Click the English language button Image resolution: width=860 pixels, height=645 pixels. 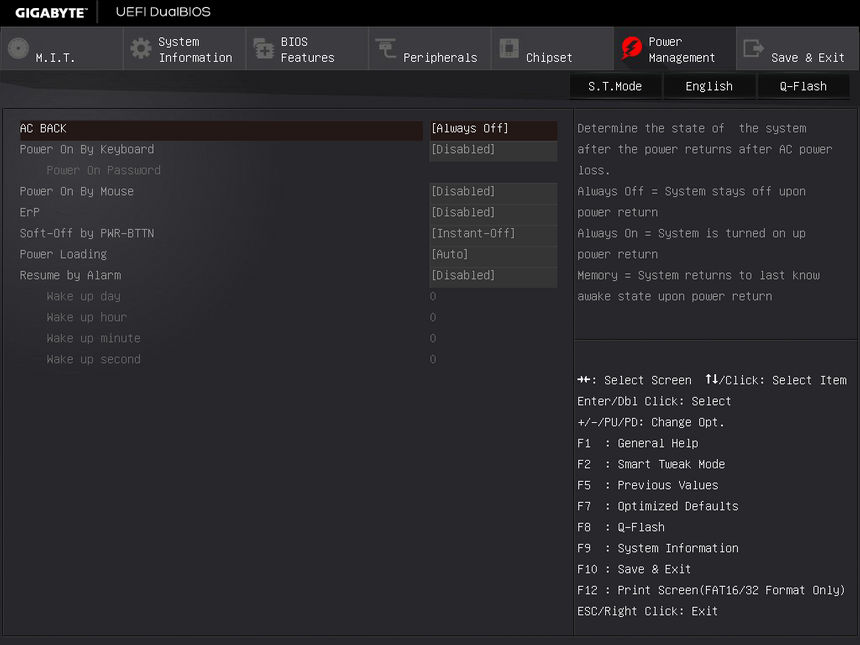709,87
